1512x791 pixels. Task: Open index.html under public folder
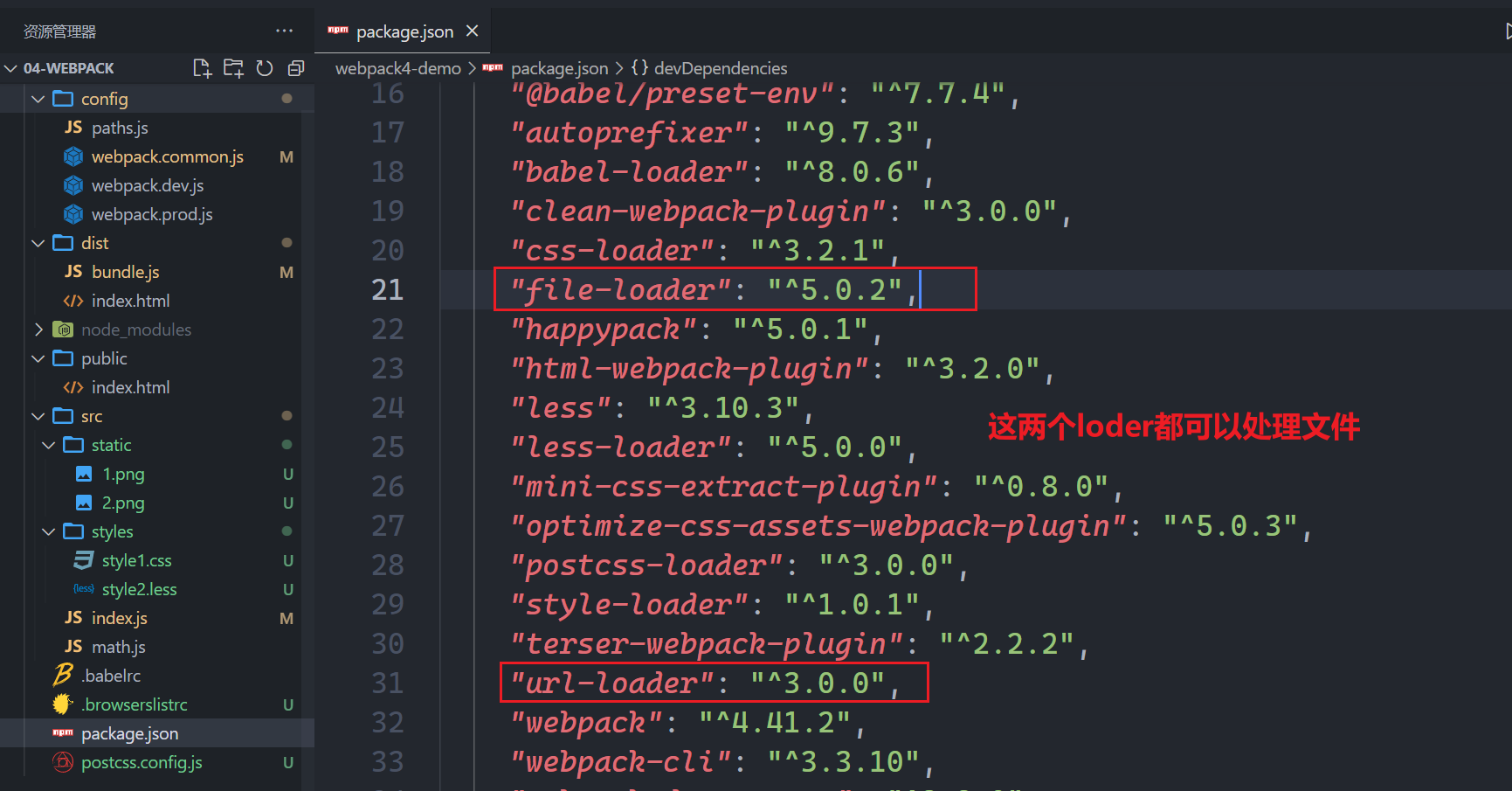[130, 387]
